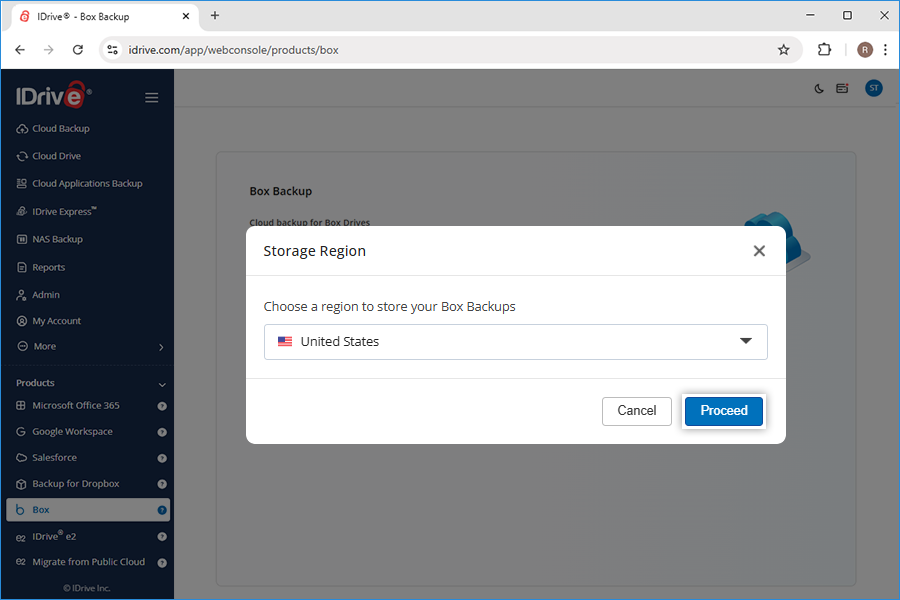The width and height of the screenshot is (900, 600).
Task: Open a new browser tab
Action: coord(215,16)
